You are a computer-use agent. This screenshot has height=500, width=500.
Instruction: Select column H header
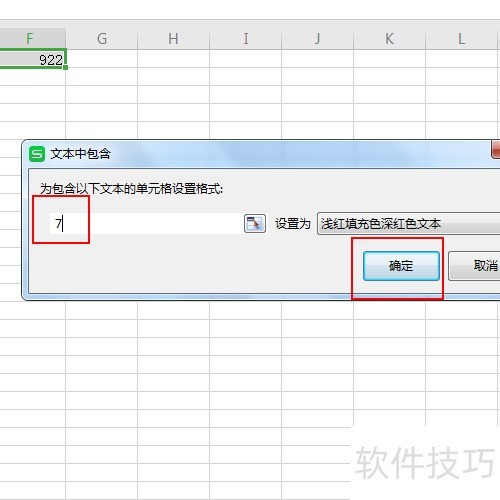[x=174, y=39]
